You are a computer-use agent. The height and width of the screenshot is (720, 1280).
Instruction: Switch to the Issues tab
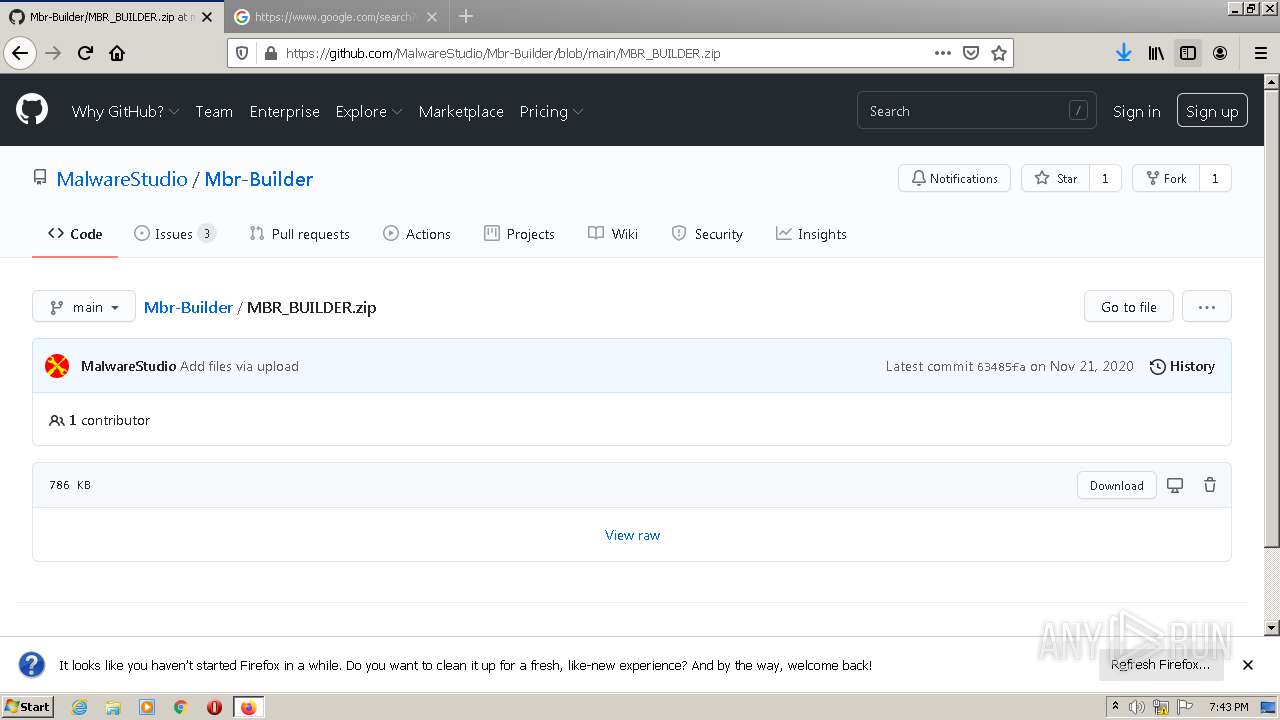click(175, 234)
